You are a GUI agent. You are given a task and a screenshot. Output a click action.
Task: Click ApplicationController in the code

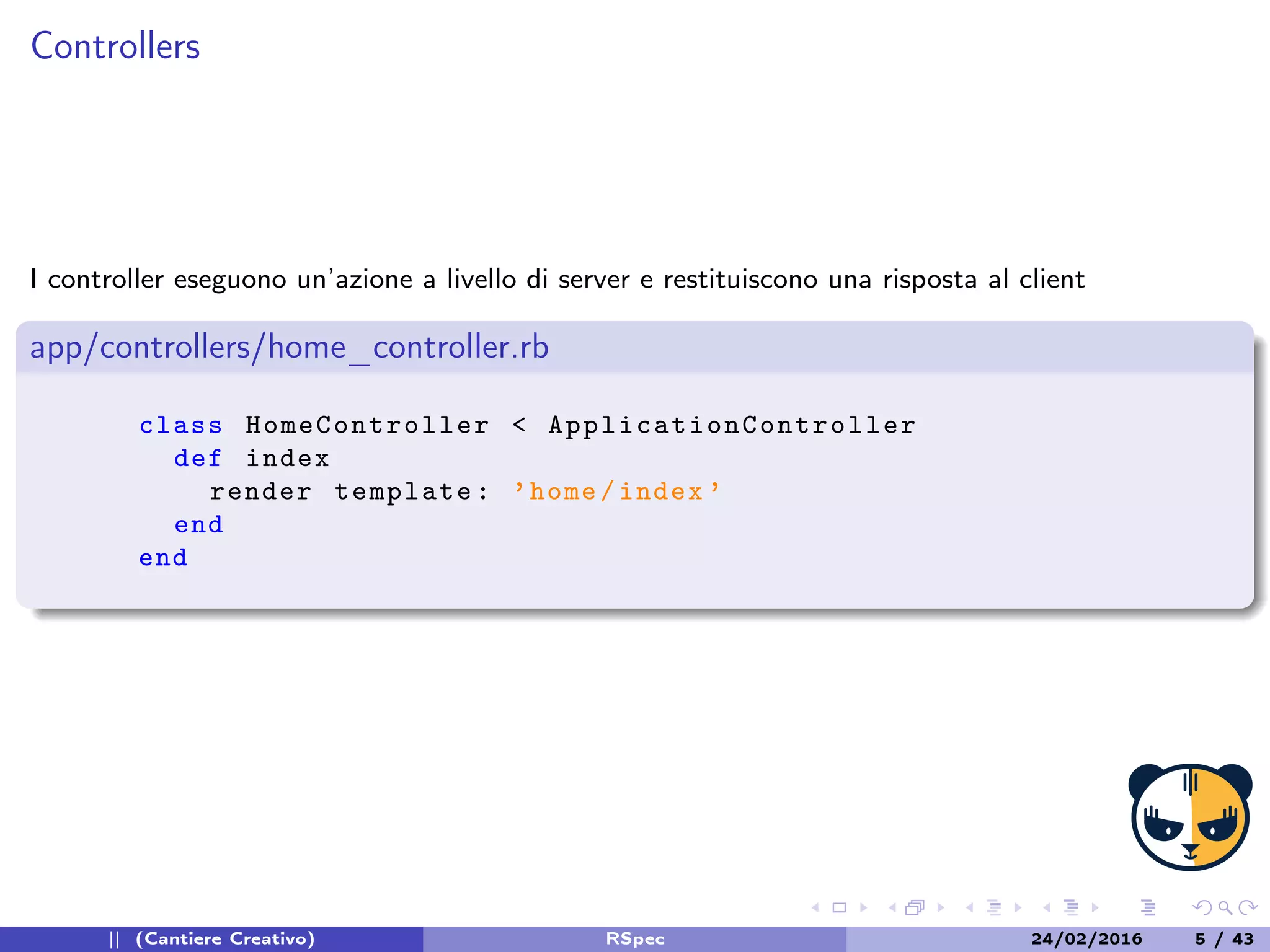[732, 426]
